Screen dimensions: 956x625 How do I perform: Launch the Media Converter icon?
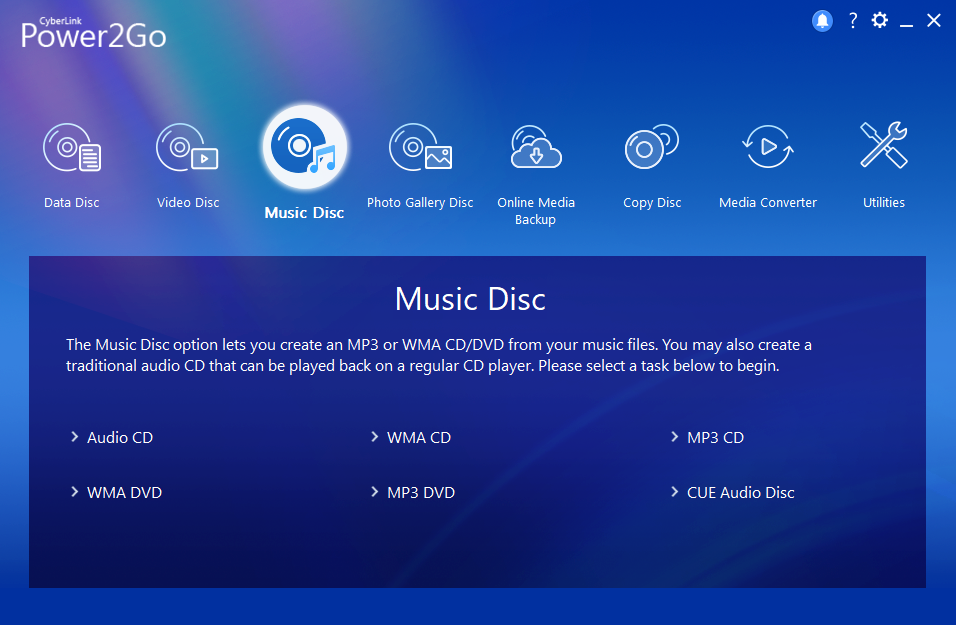768,147
